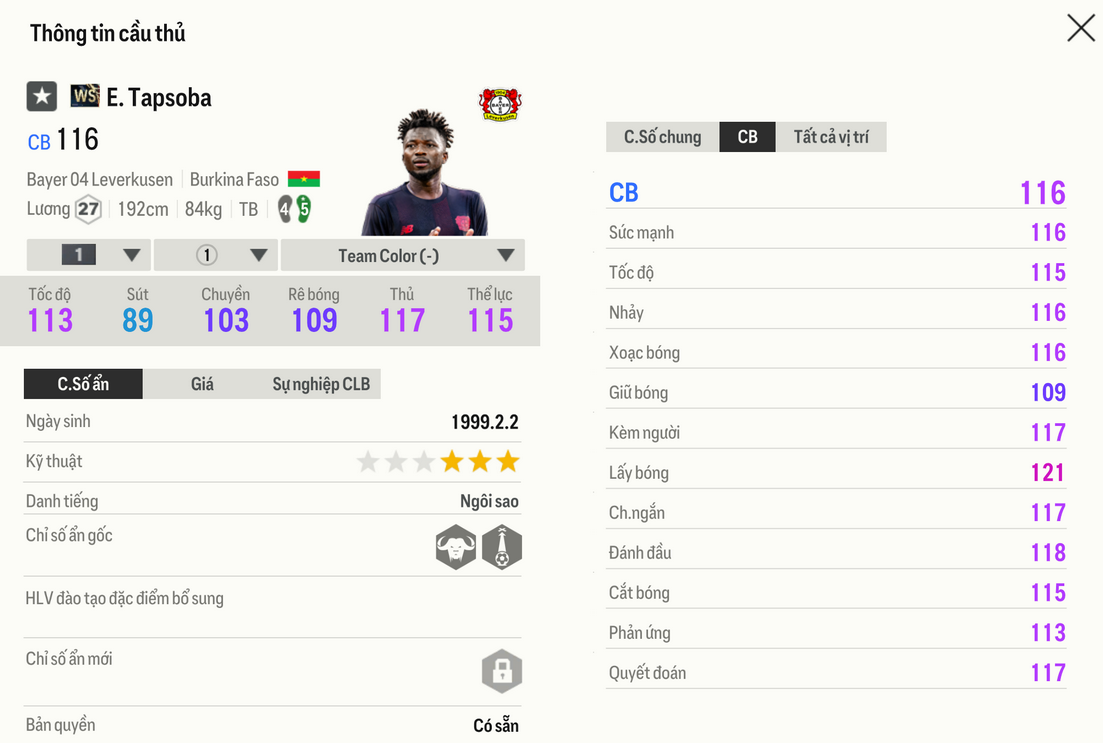Expand the circled 1 dropdown

point(215,255)
